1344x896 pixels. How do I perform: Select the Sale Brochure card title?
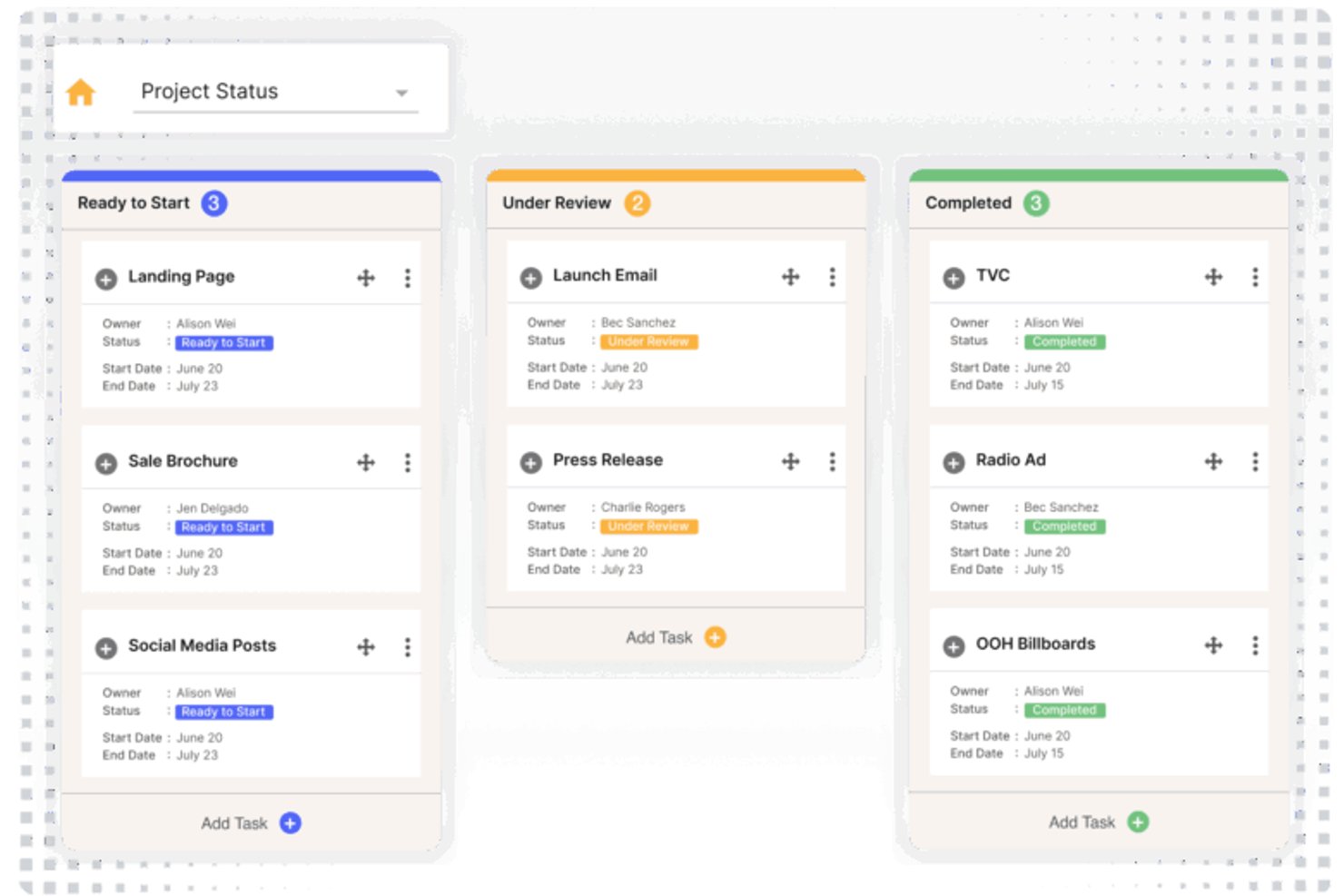click(183, 461)
